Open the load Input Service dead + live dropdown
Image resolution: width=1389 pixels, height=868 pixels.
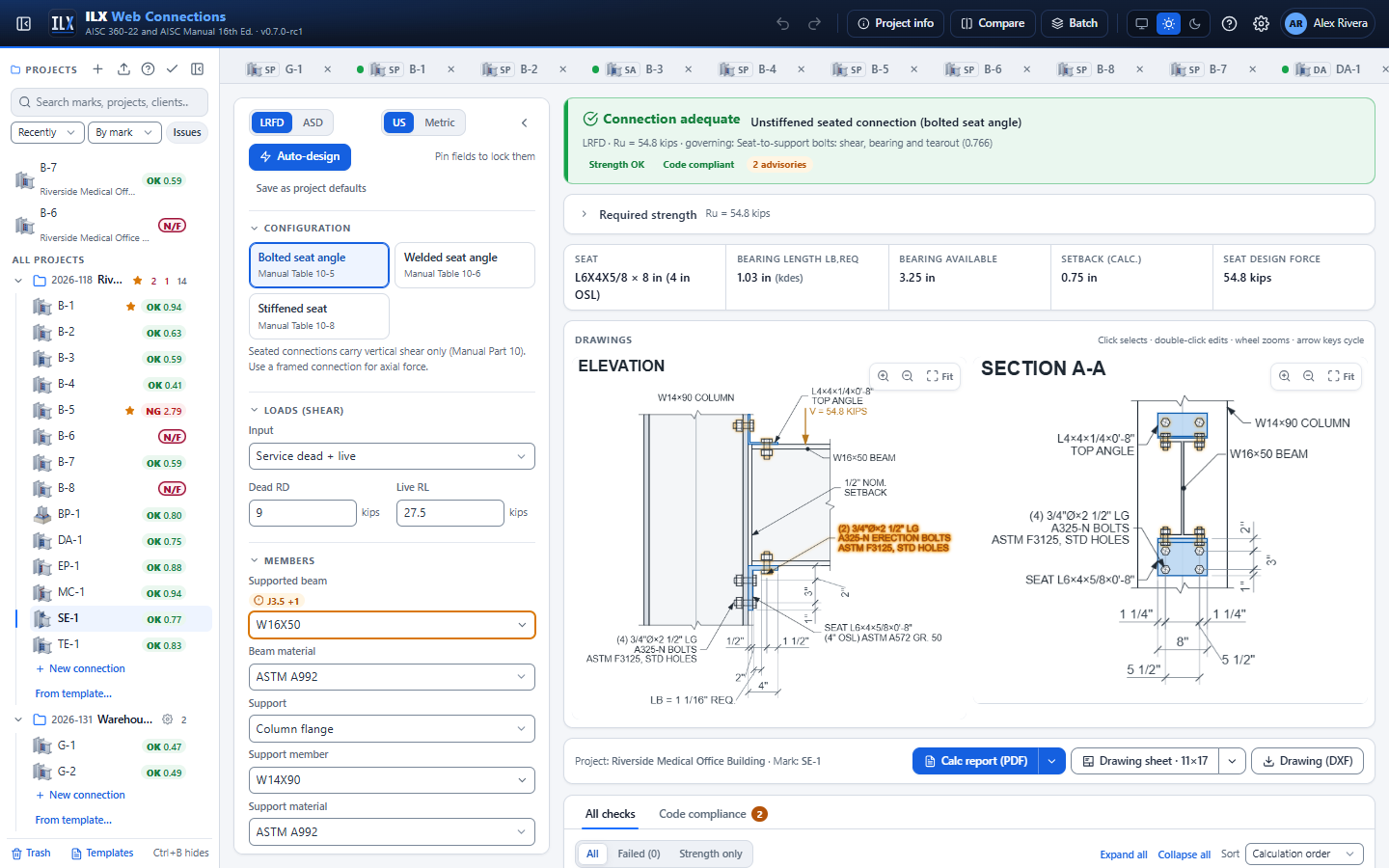392,456
